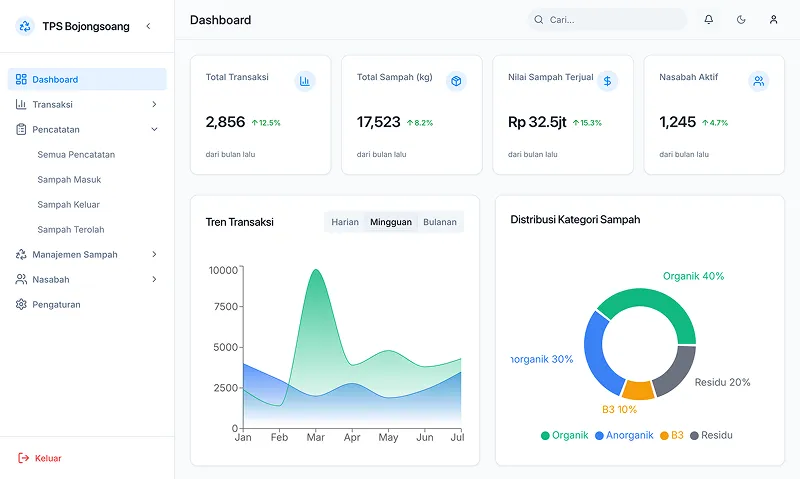Viewport: 800px width, 479px height.
Task: Open the user profile icon
Action: point(773,19)
